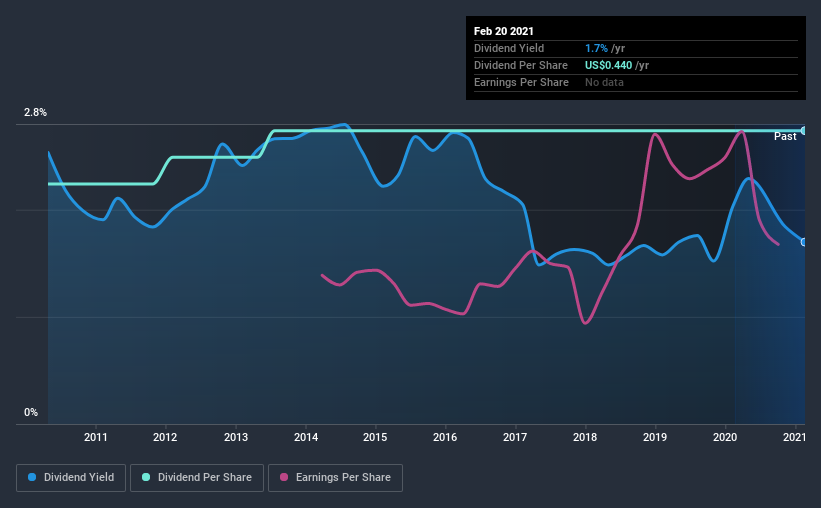Click the 1.7% Dividend Yield tooltip value
Image resolution: width=821 pixels, height=508 pixels.
point(596,48)
